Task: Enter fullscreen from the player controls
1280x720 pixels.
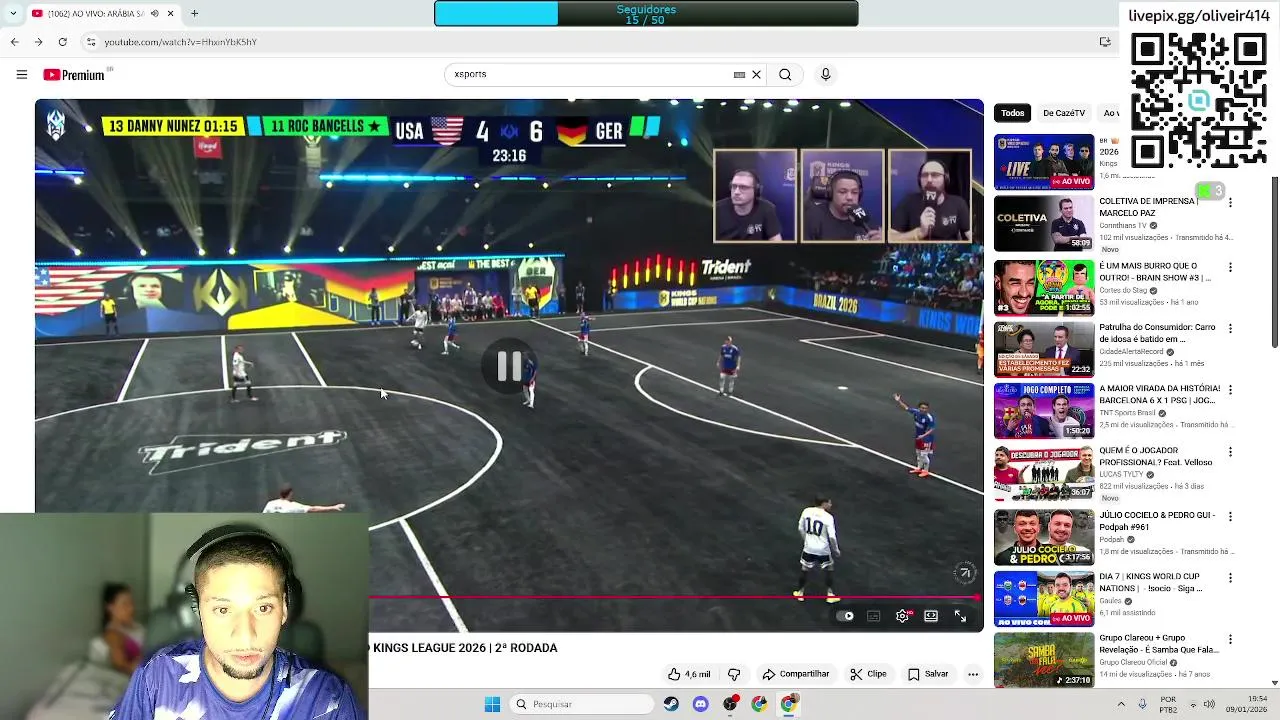Action: (960, 616)
